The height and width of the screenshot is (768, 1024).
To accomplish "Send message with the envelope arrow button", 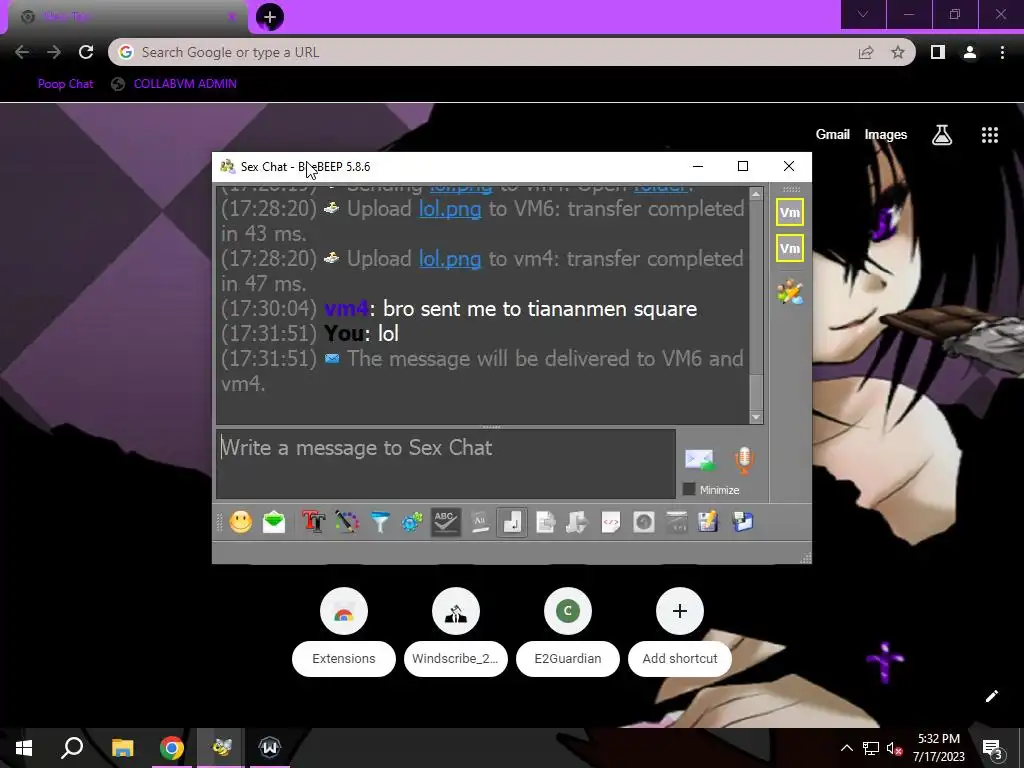I will point(699,460).
